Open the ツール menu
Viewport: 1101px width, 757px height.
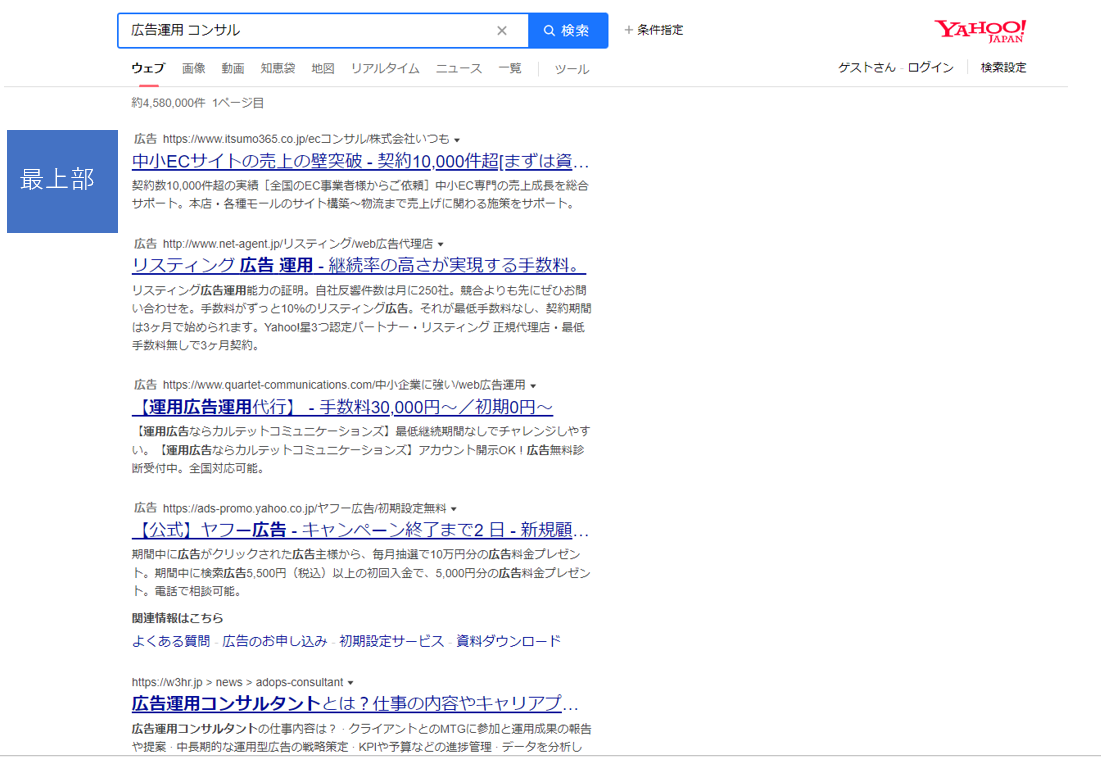(572, 69)
